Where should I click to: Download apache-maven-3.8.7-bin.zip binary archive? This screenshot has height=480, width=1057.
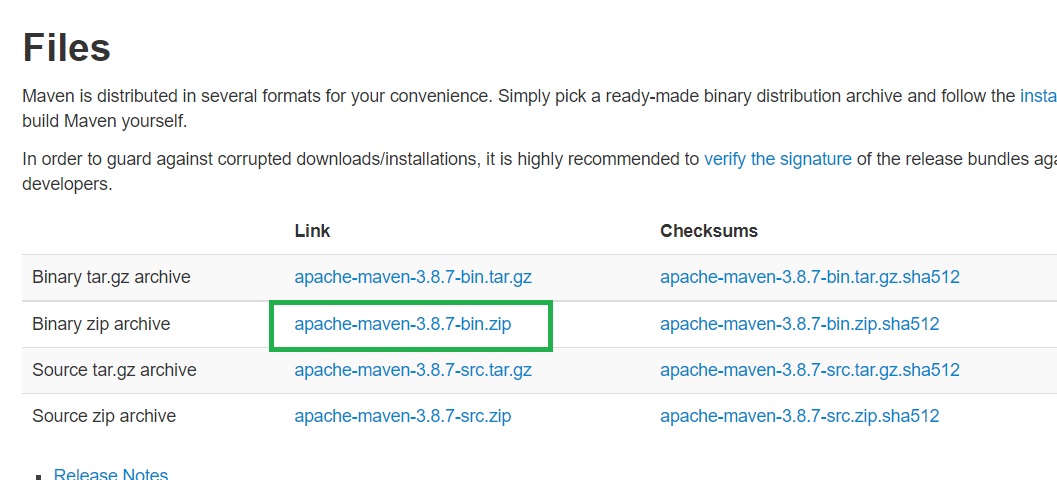click(402, 324)
